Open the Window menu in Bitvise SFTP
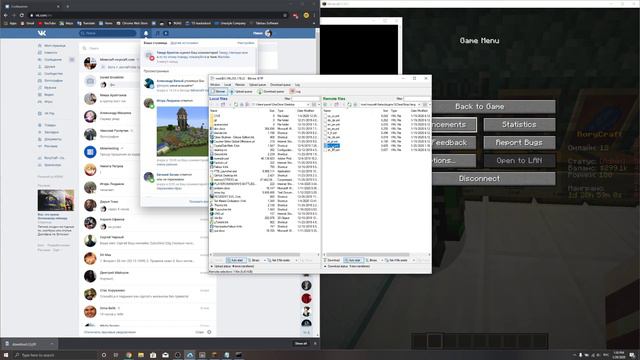This screenshot has height=360, width=640. 215,84
